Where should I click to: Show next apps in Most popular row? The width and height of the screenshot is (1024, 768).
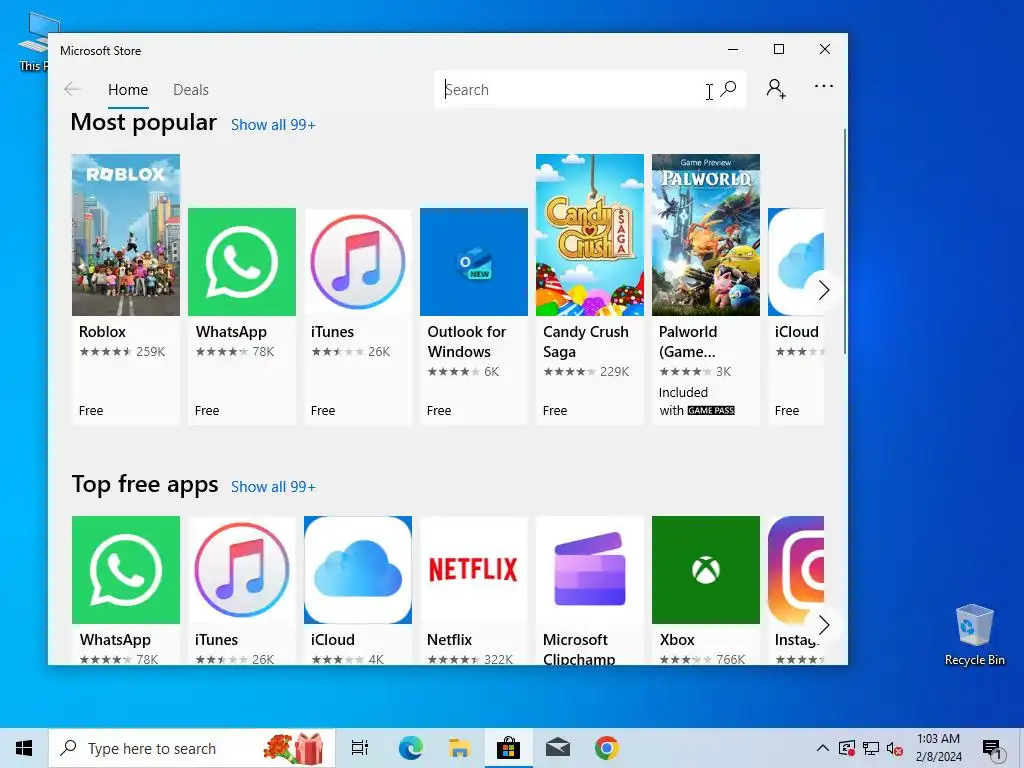[x=823, y=290]
